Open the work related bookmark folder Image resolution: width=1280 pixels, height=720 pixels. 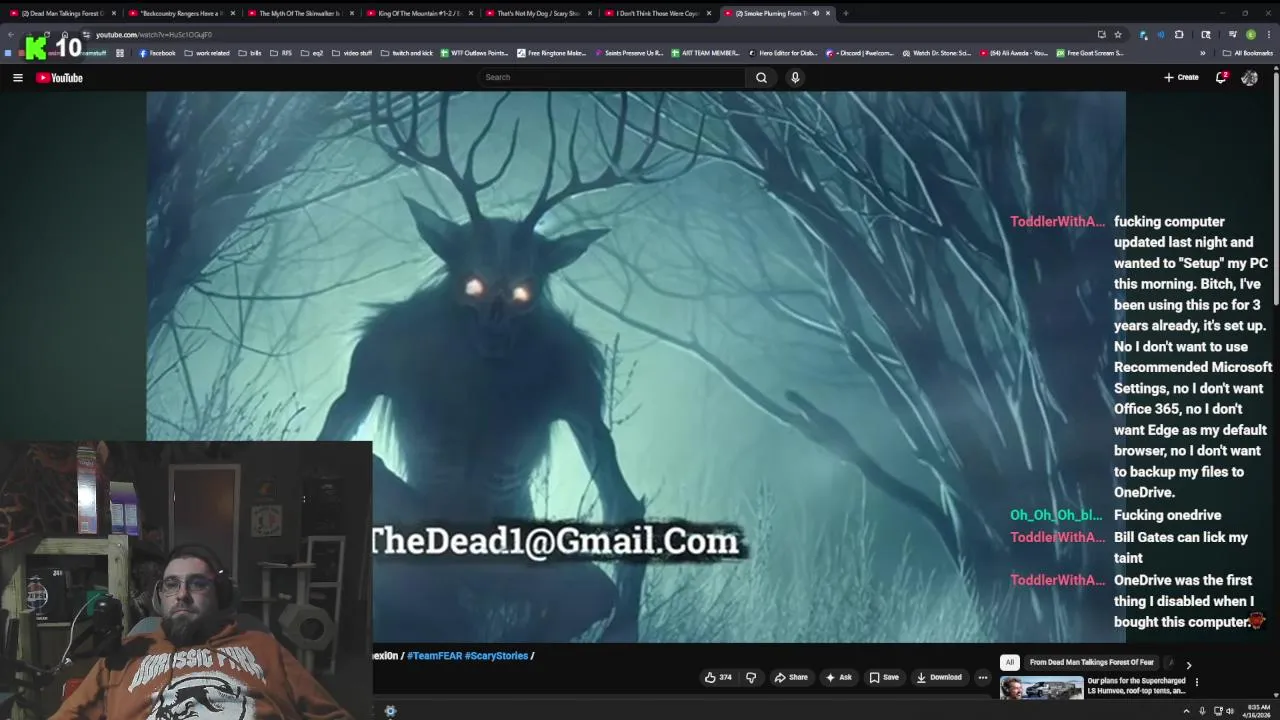pyautogui.click(x=207, y=53)
